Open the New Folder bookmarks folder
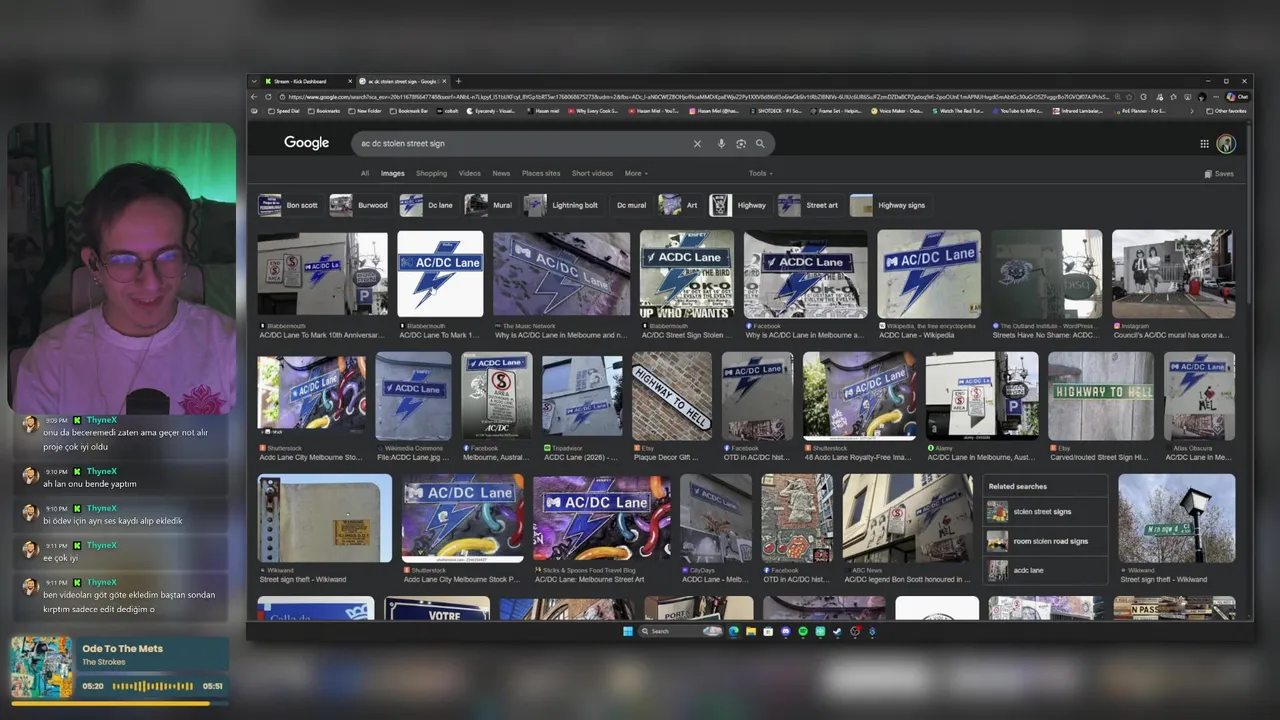1280x720 pixels. pyautogui.click(x=365, y=111)
